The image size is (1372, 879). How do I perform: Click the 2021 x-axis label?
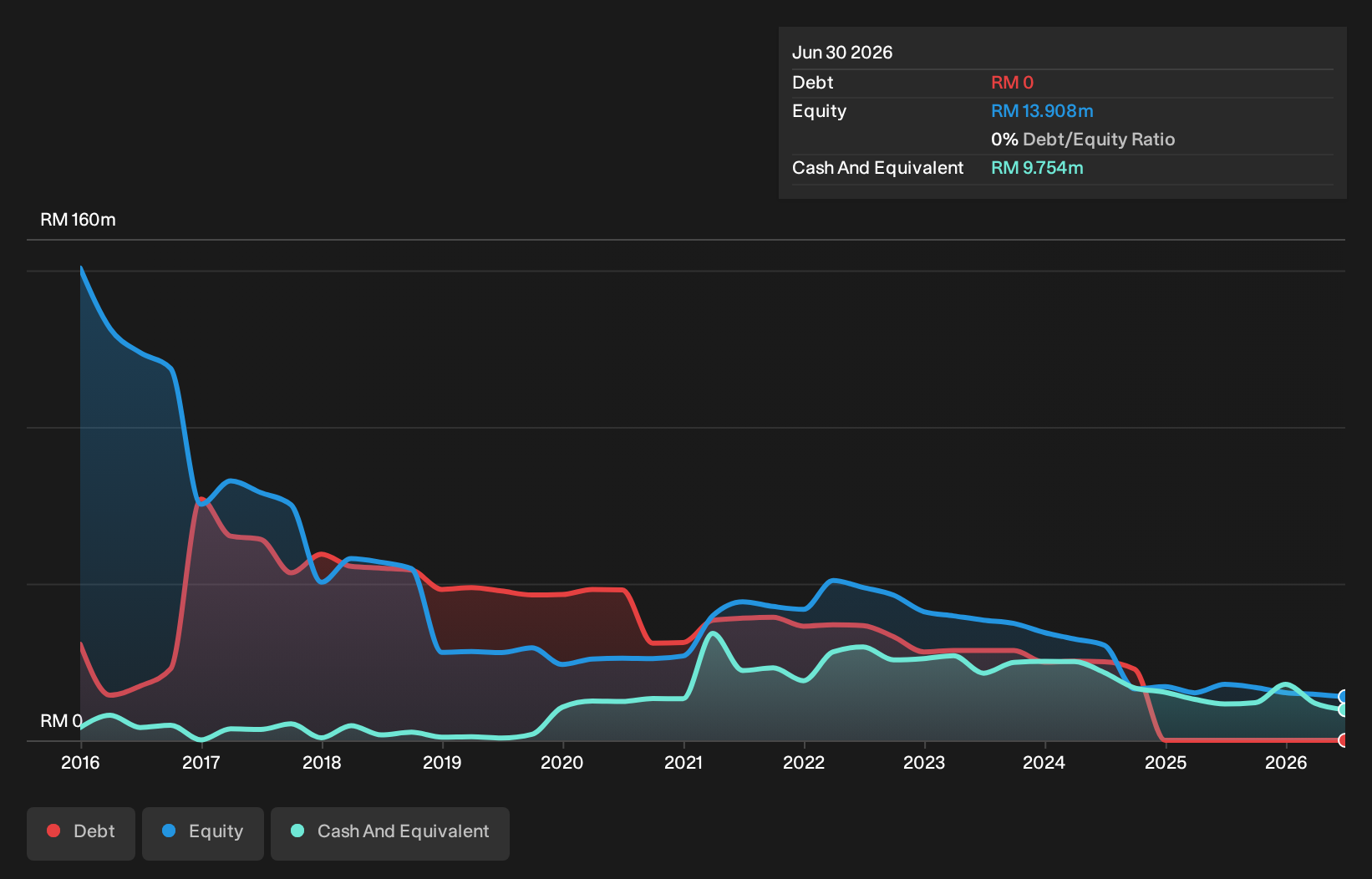click(x=683, y=762)
